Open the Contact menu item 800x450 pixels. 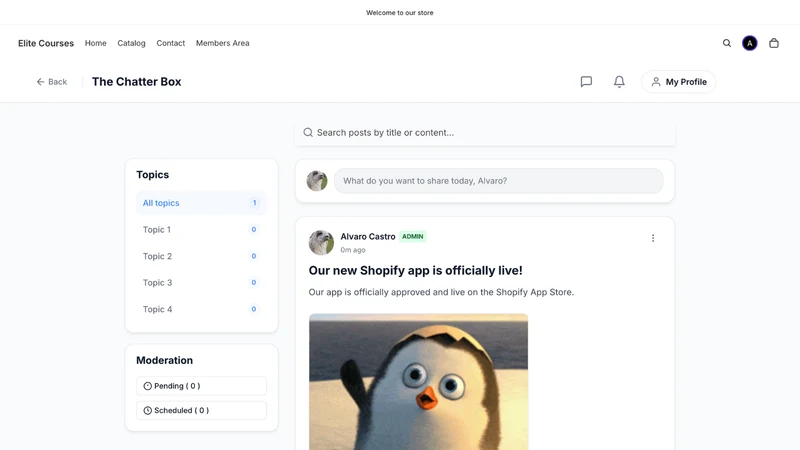click(170, 43)
